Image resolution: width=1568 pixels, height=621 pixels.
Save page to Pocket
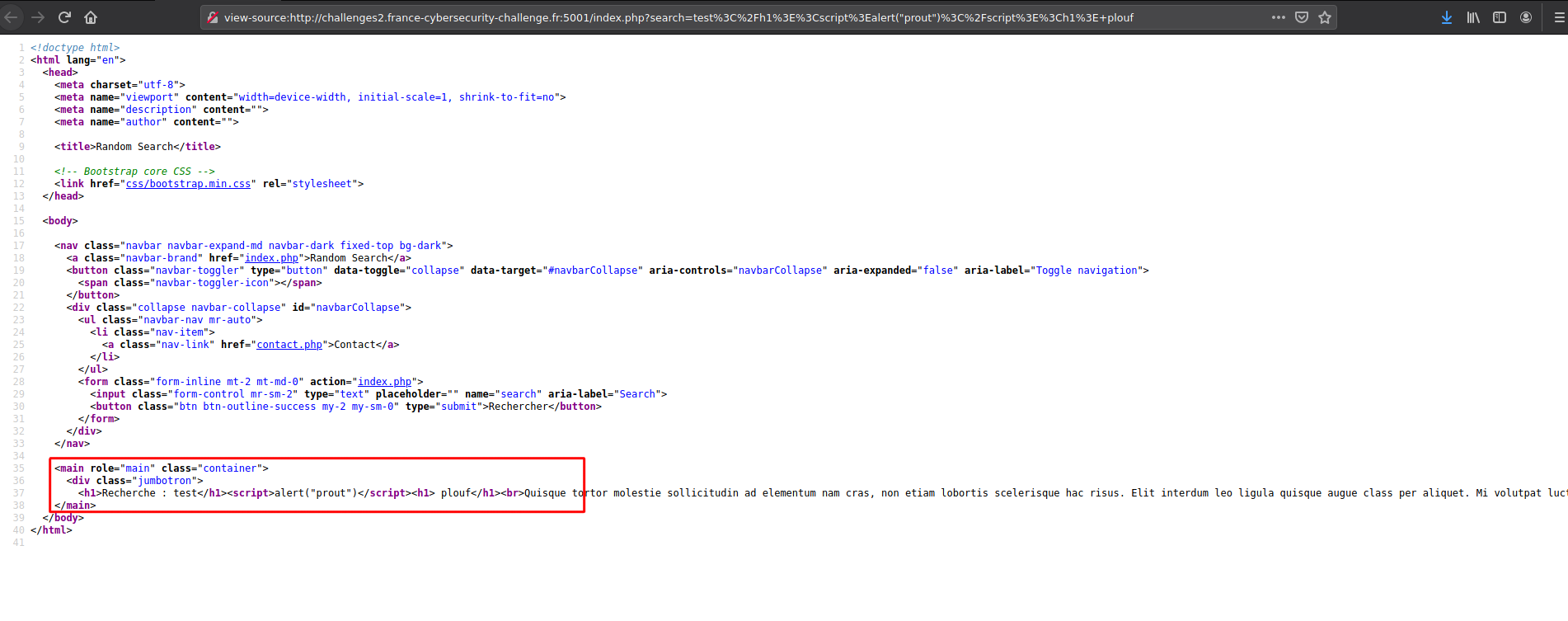[1302, 17]
